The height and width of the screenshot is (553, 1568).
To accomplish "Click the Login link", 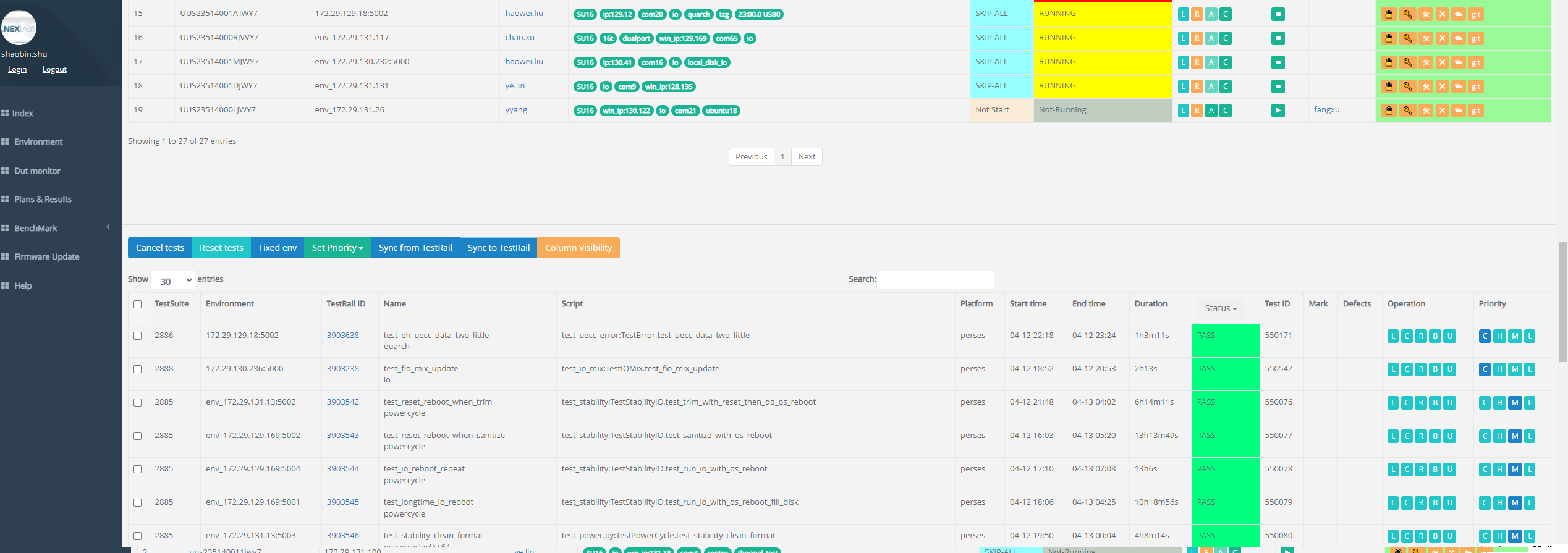I will tap(17, 69).
